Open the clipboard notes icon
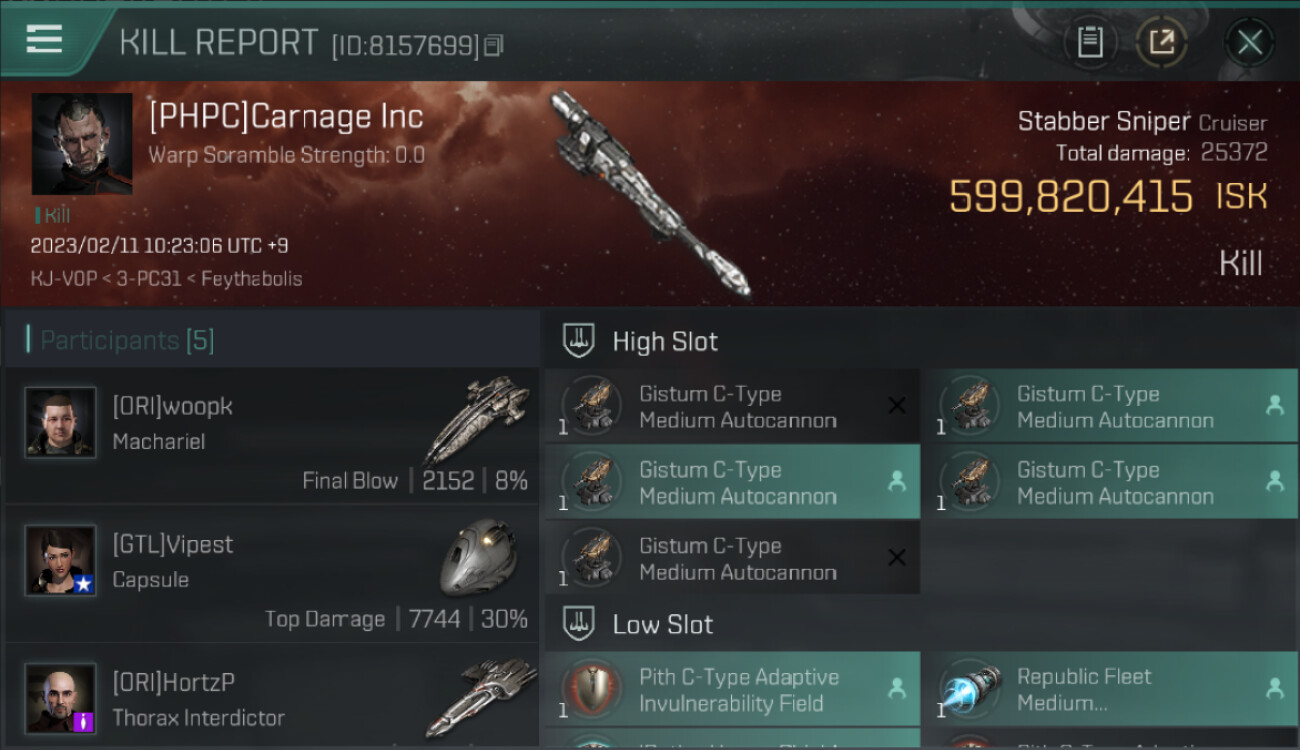The width and height of the screenshot is (1300, 750). point(1089,42)
